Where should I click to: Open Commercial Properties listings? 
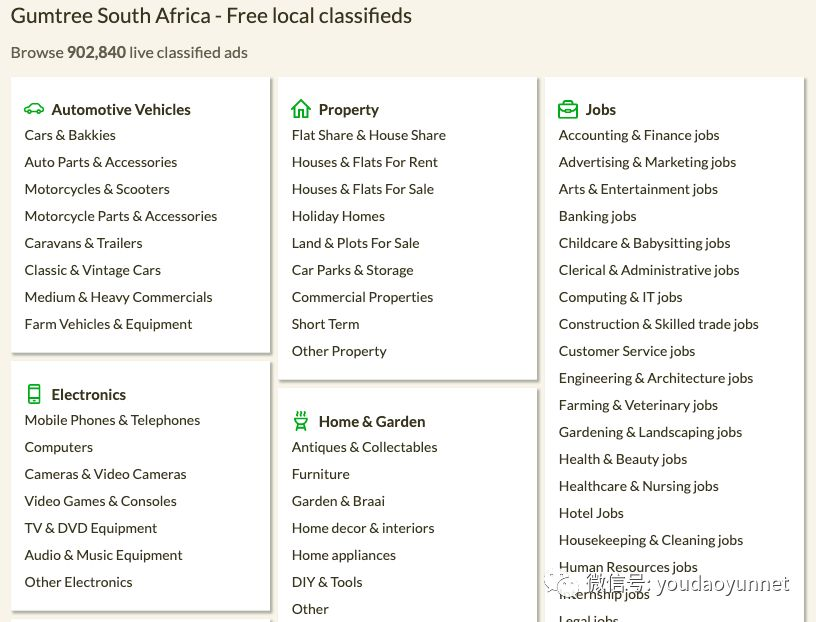point(362,297)
